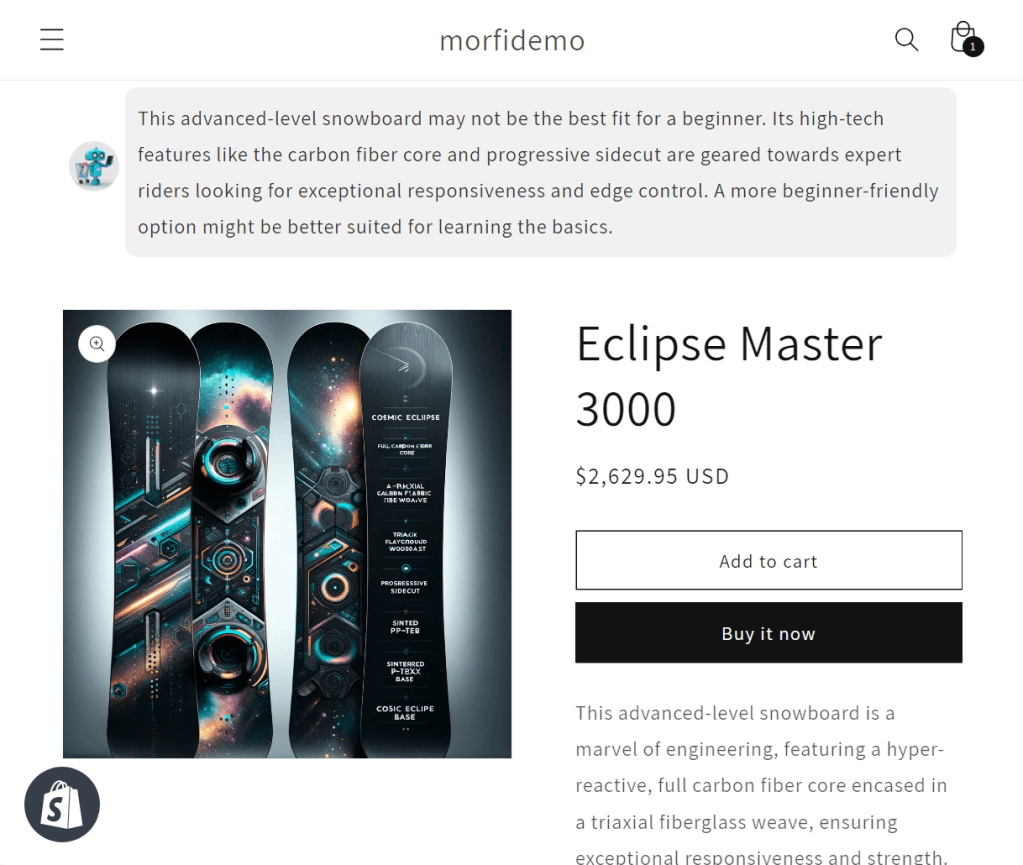This screenshot has width=1023, height=865.
Task: Click the Eclipse Master 3000 title
Action: point(729,376)
